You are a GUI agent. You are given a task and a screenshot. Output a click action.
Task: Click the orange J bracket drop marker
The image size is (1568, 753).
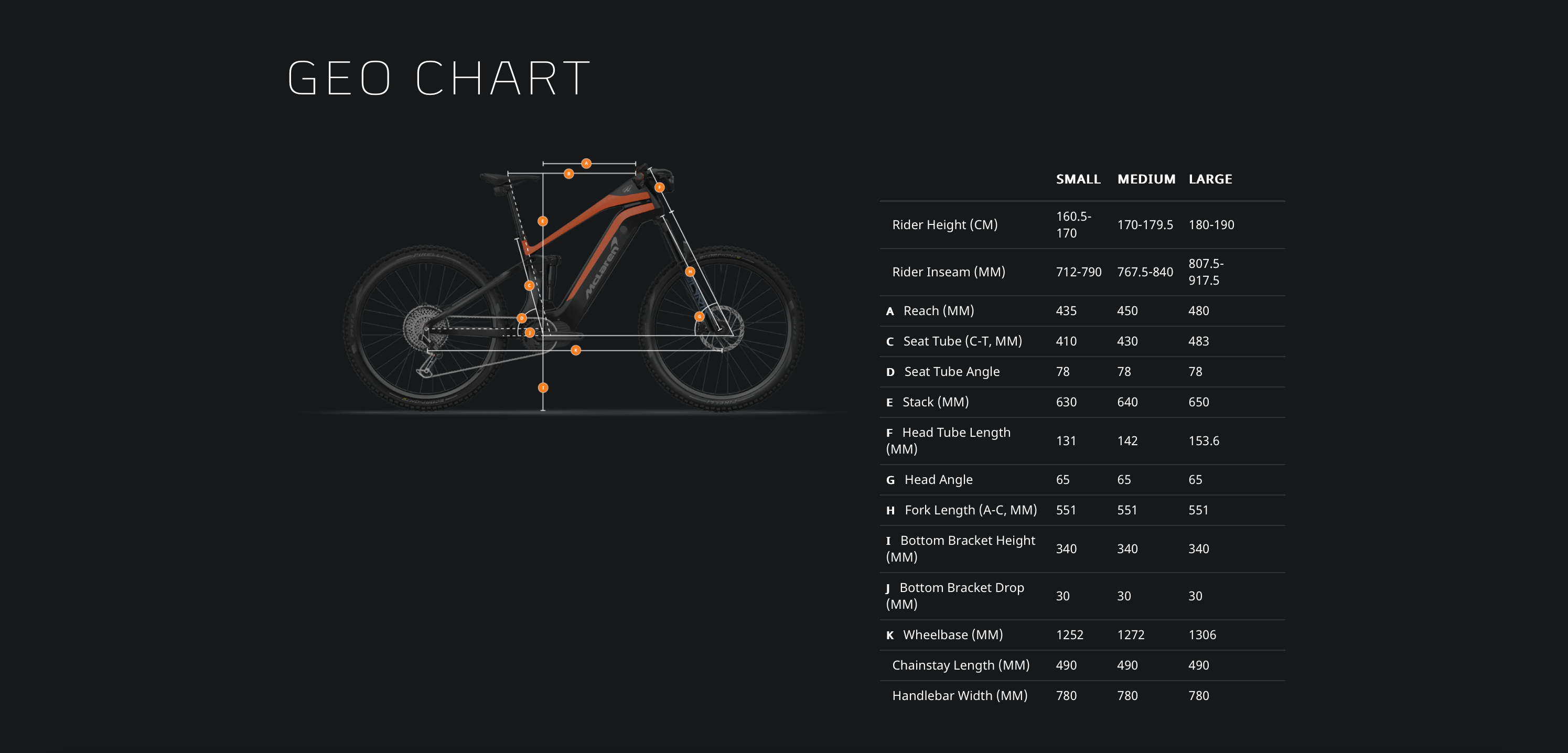pos(530,332)
